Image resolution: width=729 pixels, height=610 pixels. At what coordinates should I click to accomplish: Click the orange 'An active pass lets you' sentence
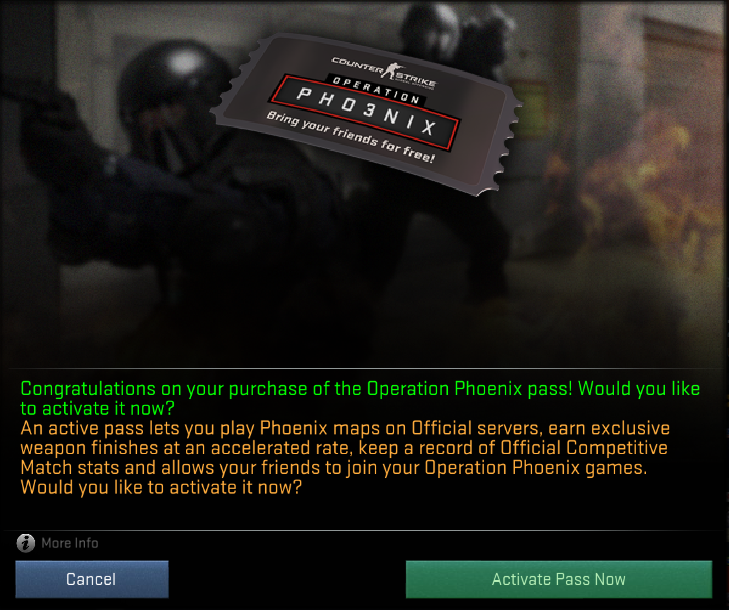click(138, 428)
